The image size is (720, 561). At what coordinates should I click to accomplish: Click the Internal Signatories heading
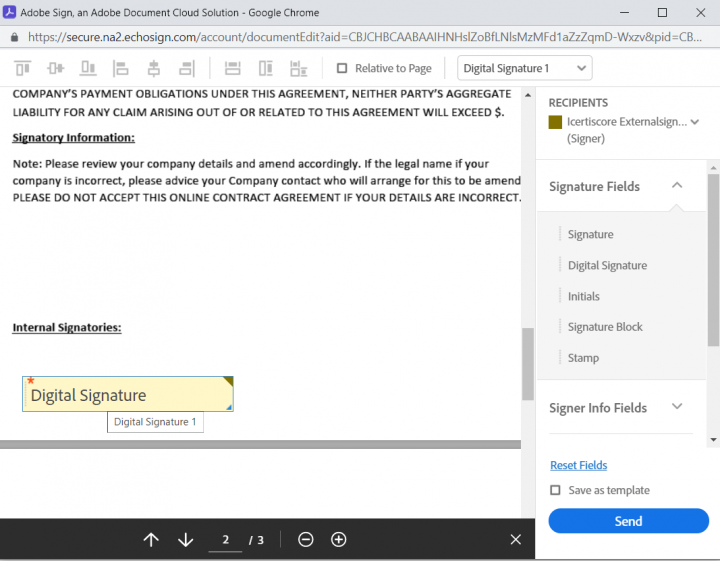tap(67, 327)
